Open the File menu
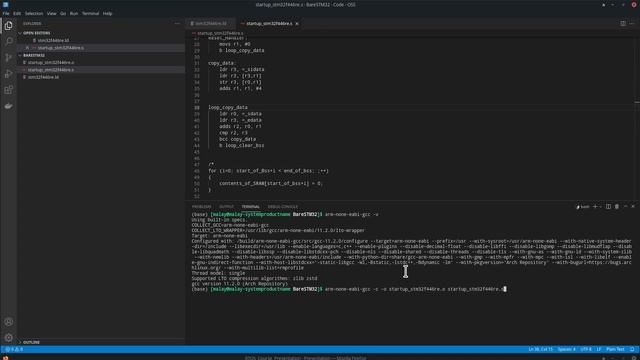Screen dimensions: 640x360 6,13
